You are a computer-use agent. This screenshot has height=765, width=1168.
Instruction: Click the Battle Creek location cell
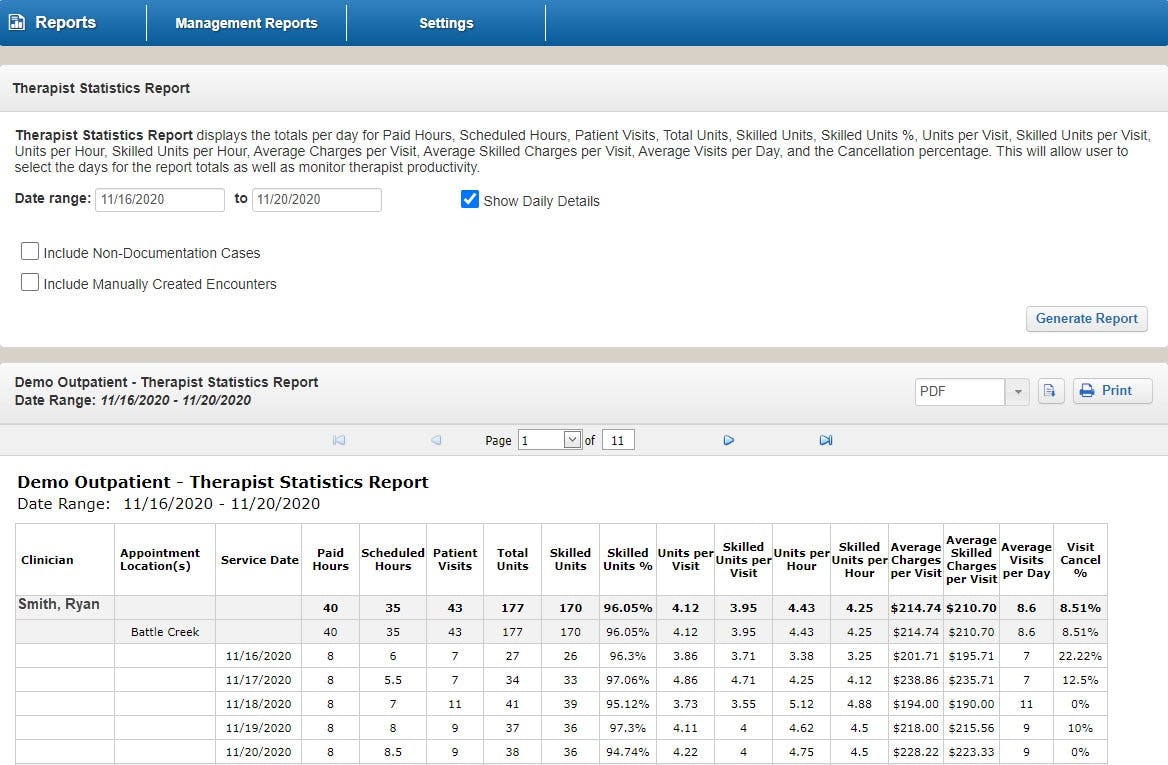click(x=165, y=632)
